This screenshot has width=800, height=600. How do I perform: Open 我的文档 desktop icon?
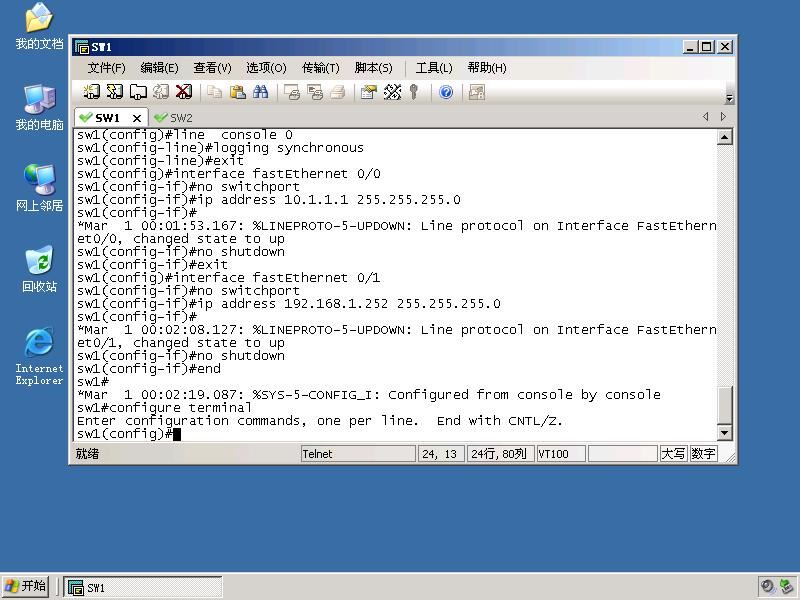[x=39, y=26]
